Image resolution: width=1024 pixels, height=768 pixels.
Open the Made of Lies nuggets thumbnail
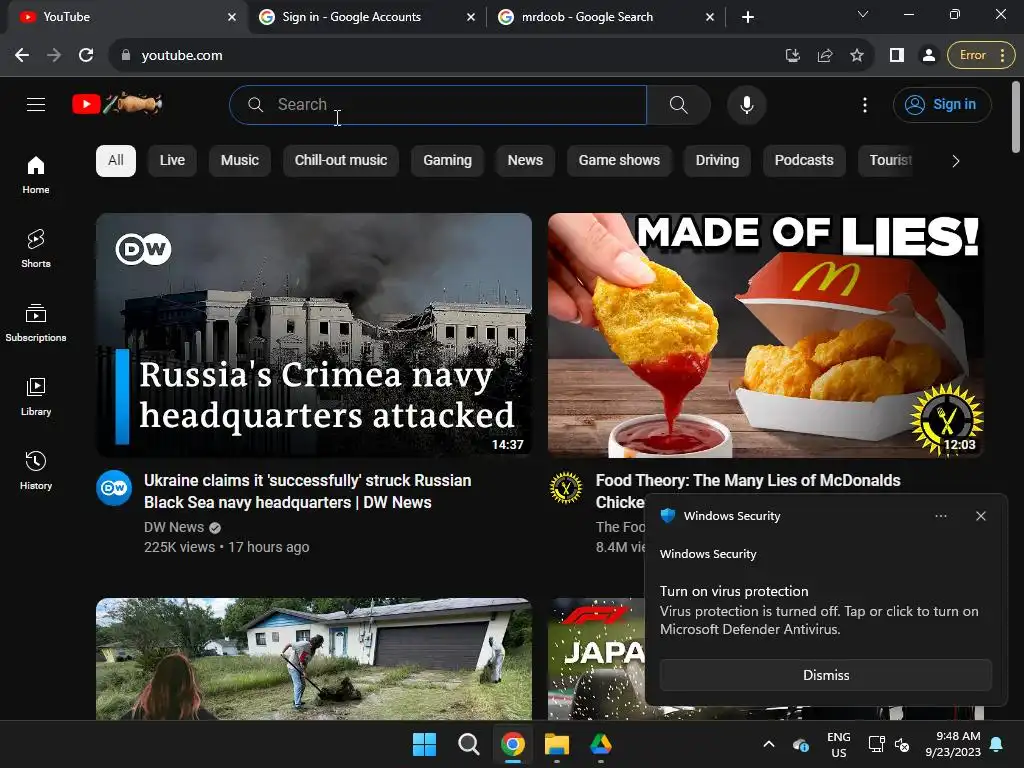click(765, 335)
